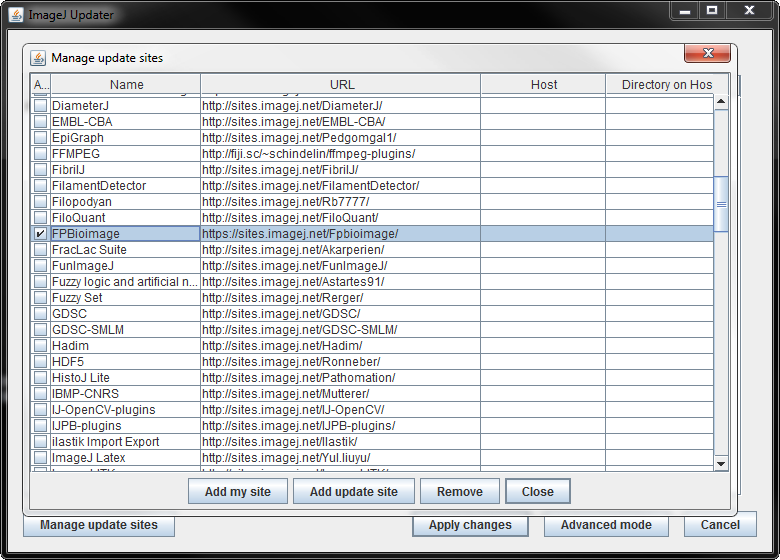Click Manage update sites button in Updater

(x=99, y=525)
